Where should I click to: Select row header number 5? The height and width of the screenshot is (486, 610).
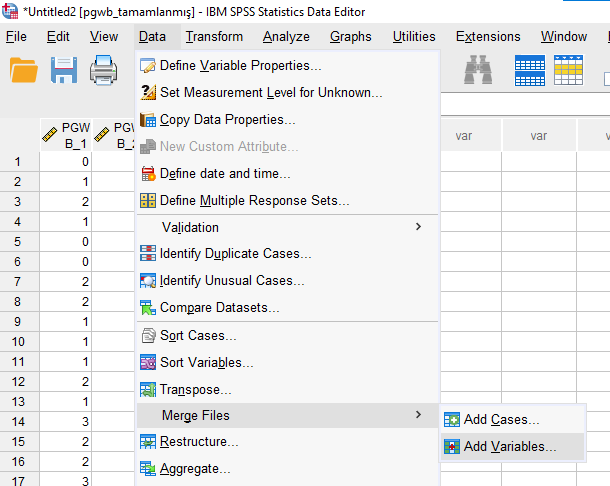18,242
